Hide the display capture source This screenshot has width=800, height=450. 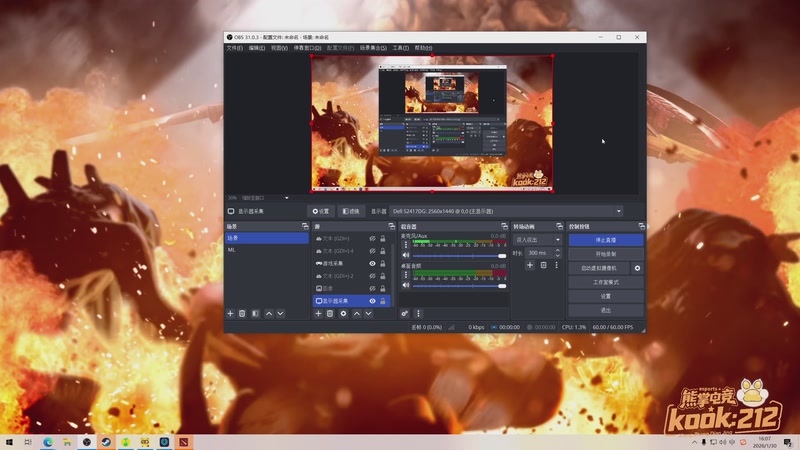click(x=372, y=301)
